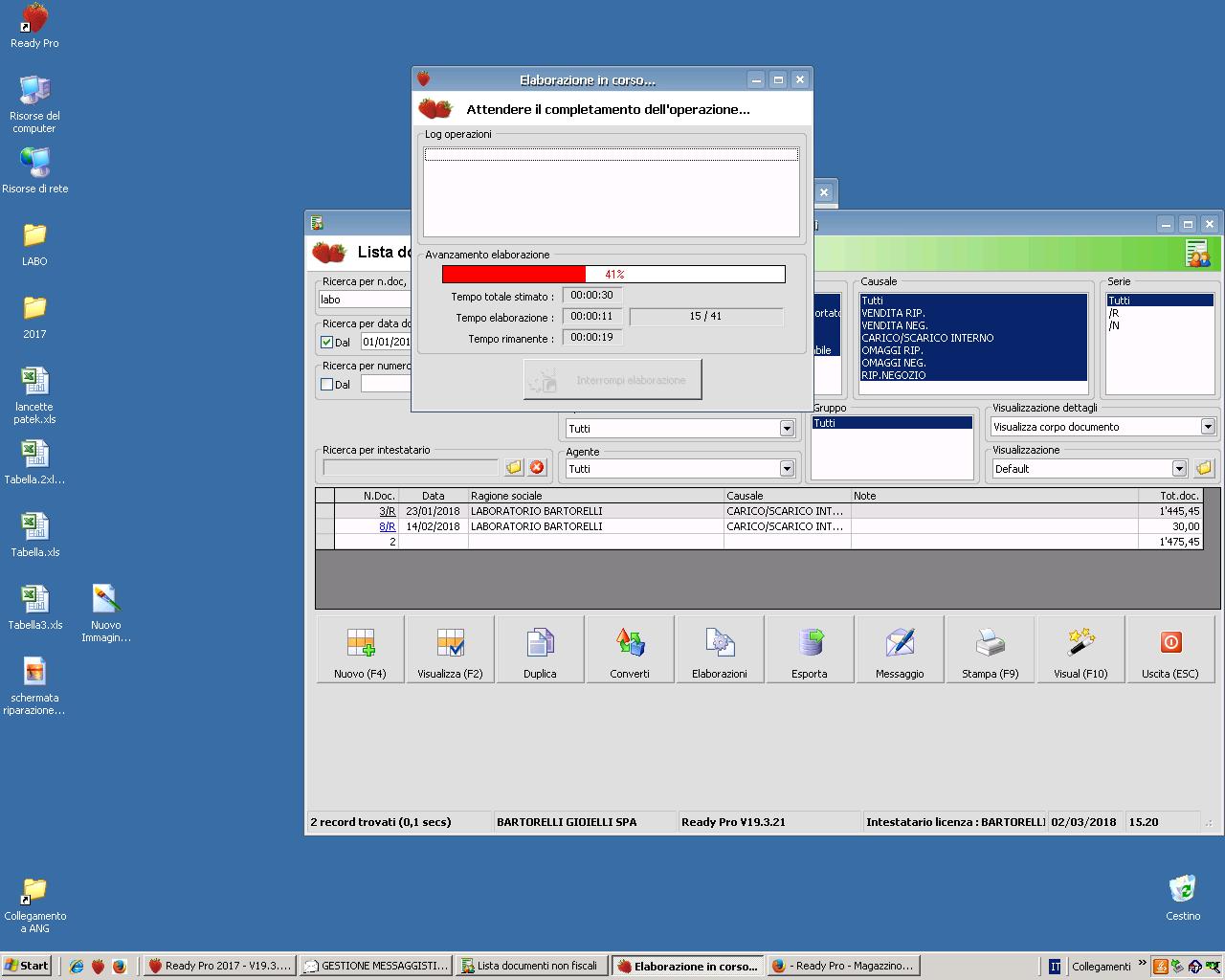Click Data cell 14/02/2018

[433, 526]
